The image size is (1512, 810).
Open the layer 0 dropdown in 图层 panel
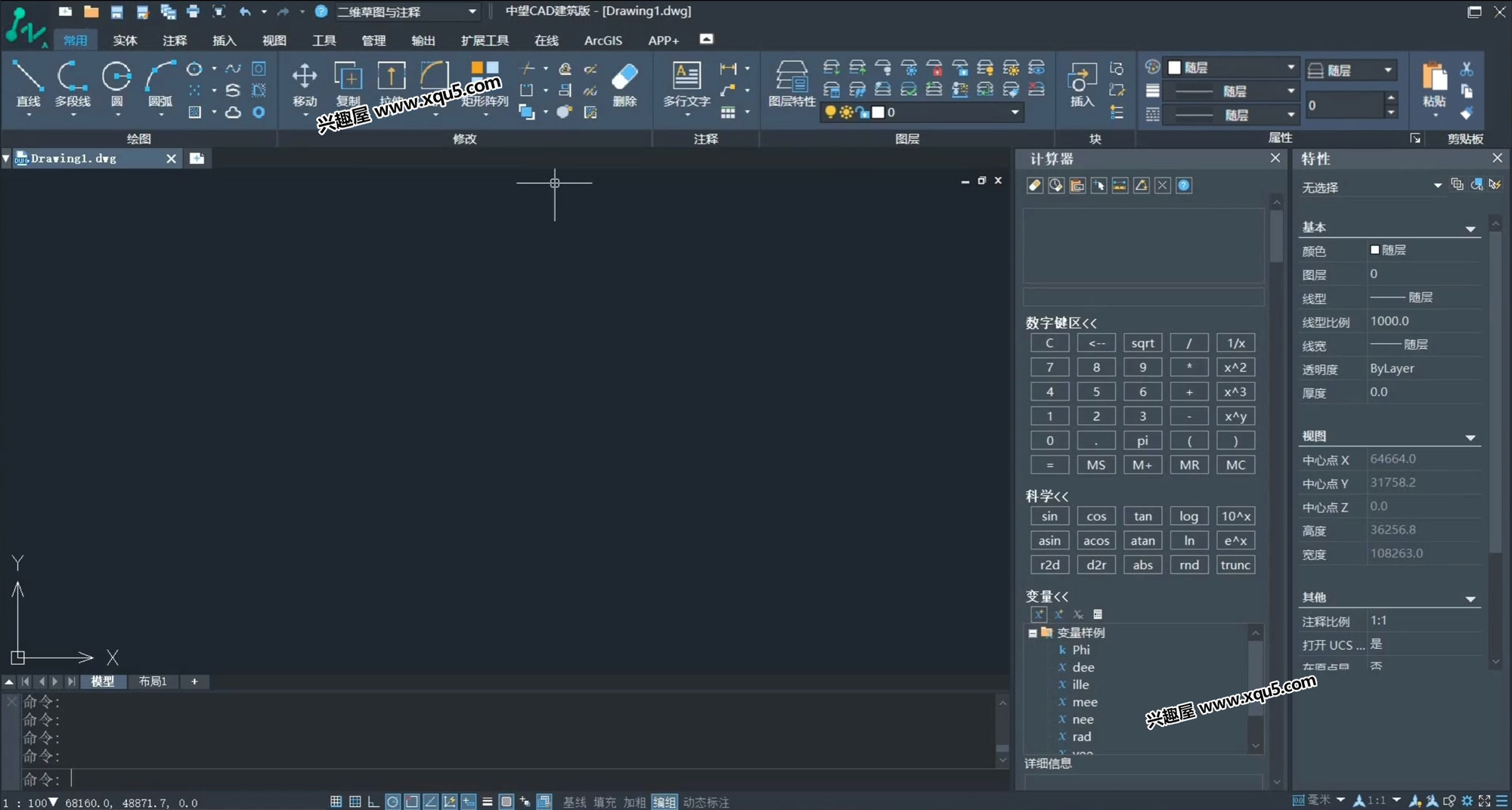click(x=922, y=113)
